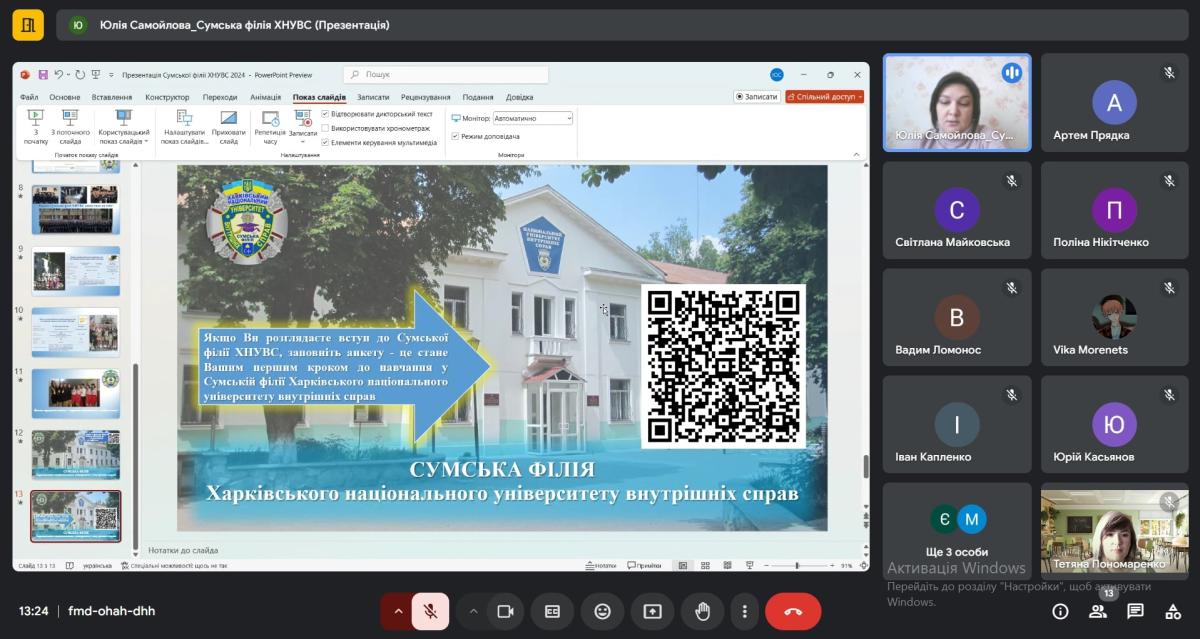Open the Конструктор tab
This screenshot has height=639, width=1200.
pyautogui.click(x=167, y=97)
